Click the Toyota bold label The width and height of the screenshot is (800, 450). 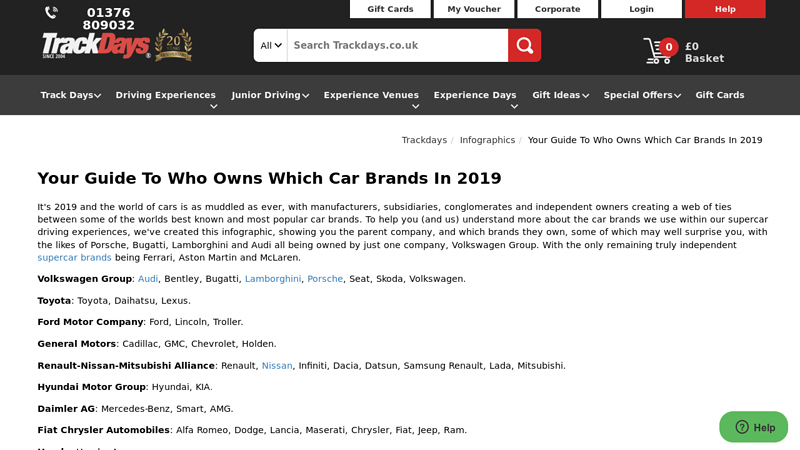coord(54,301)
